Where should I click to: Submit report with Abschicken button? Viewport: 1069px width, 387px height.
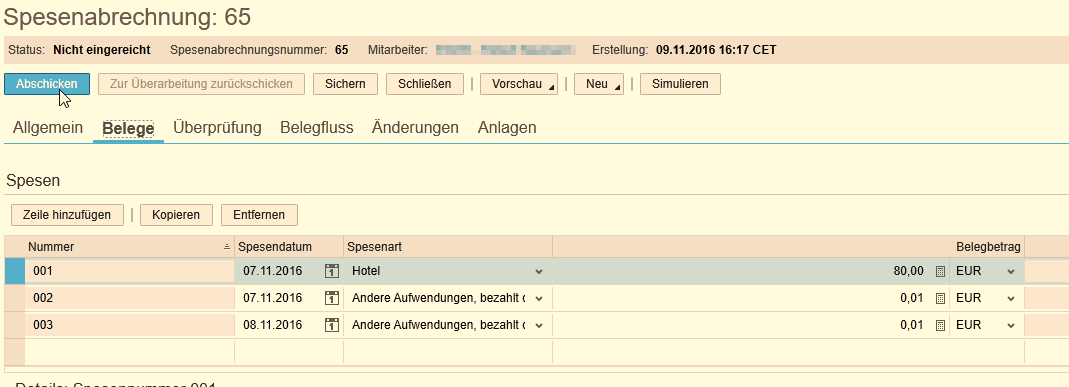(x=47, y=84)
